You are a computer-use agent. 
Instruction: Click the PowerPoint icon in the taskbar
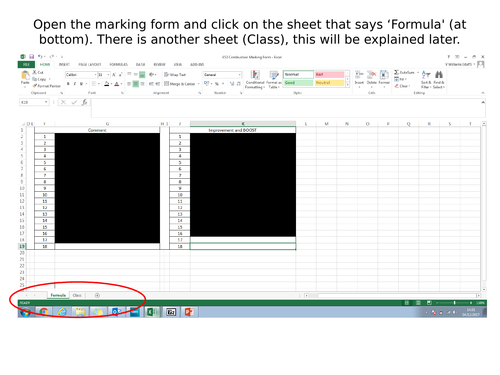tap(189, 312)
